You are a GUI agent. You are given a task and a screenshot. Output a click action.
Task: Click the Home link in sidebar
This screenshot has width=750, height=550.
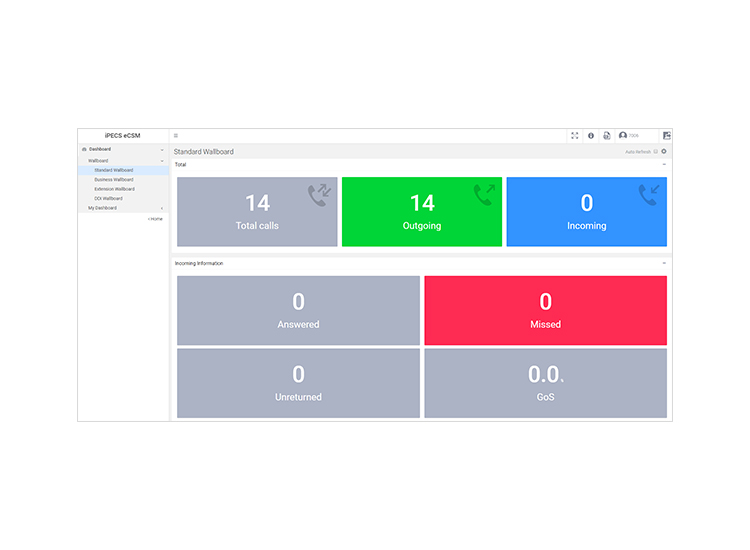[155, 219]
